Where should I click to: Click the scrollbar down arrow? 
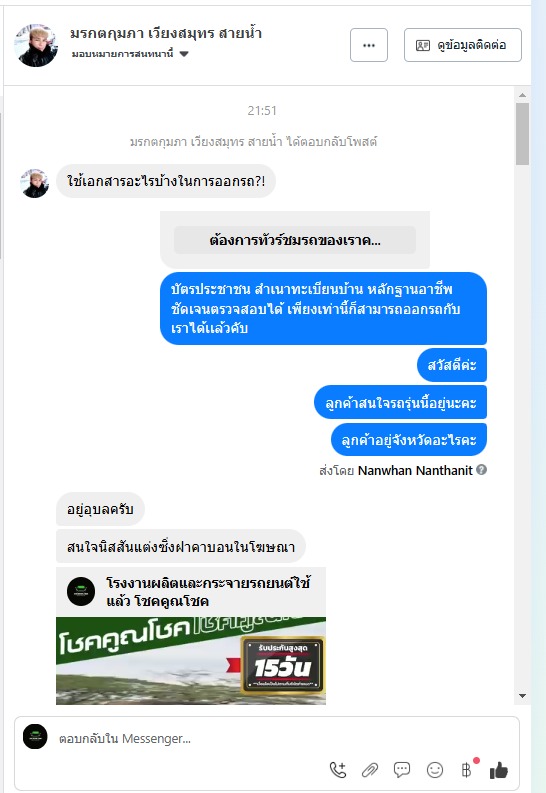522,696
